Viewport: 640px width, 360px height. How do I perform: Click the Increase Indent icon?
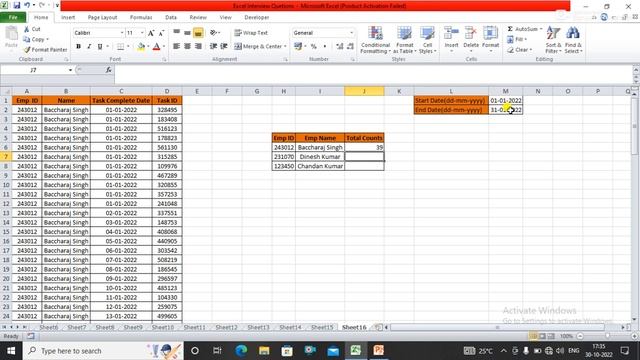pos(224,47)
